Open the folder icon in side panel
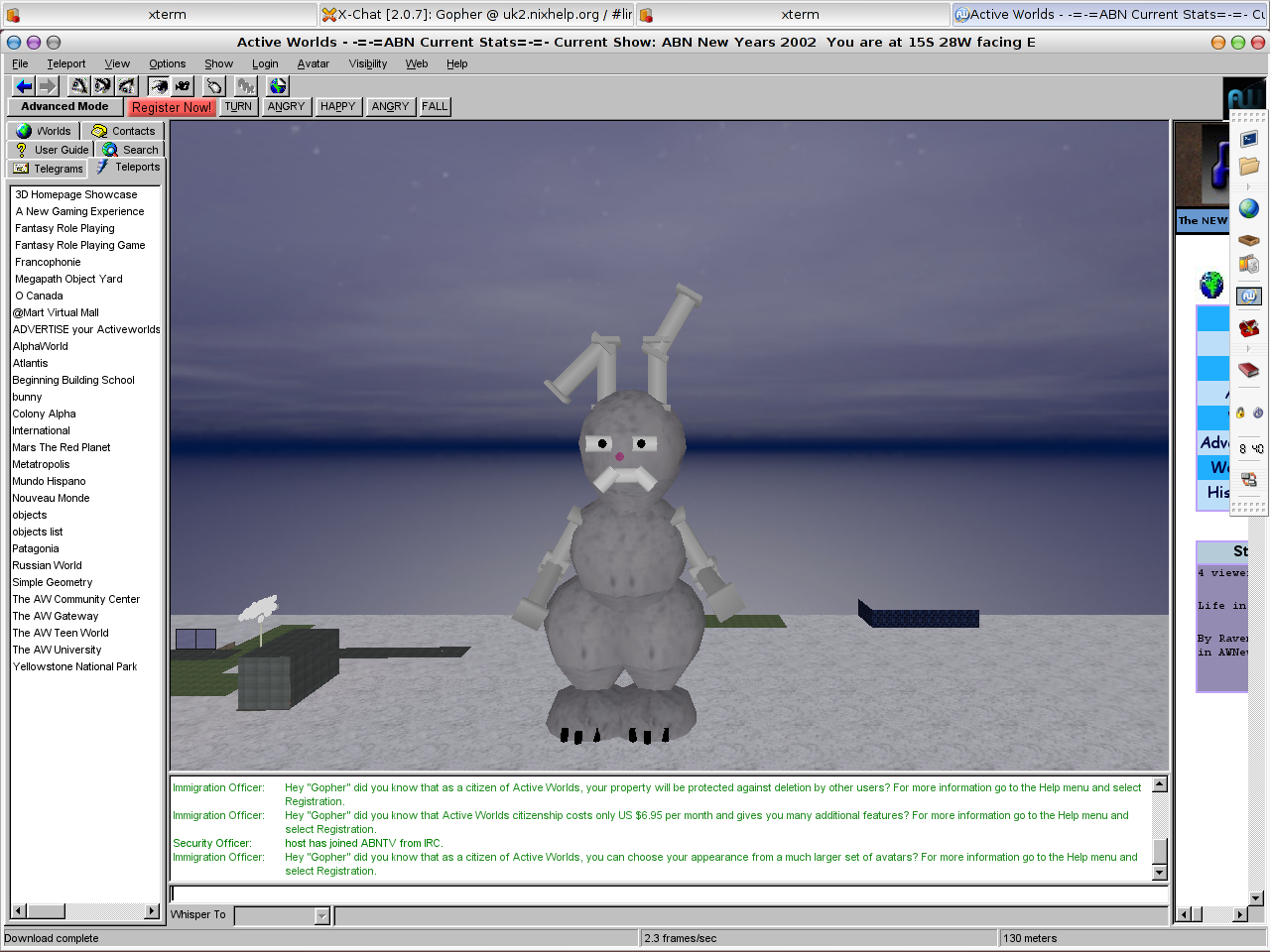This screenshot has height=952, width=1270. click(x=1249, y=166)
